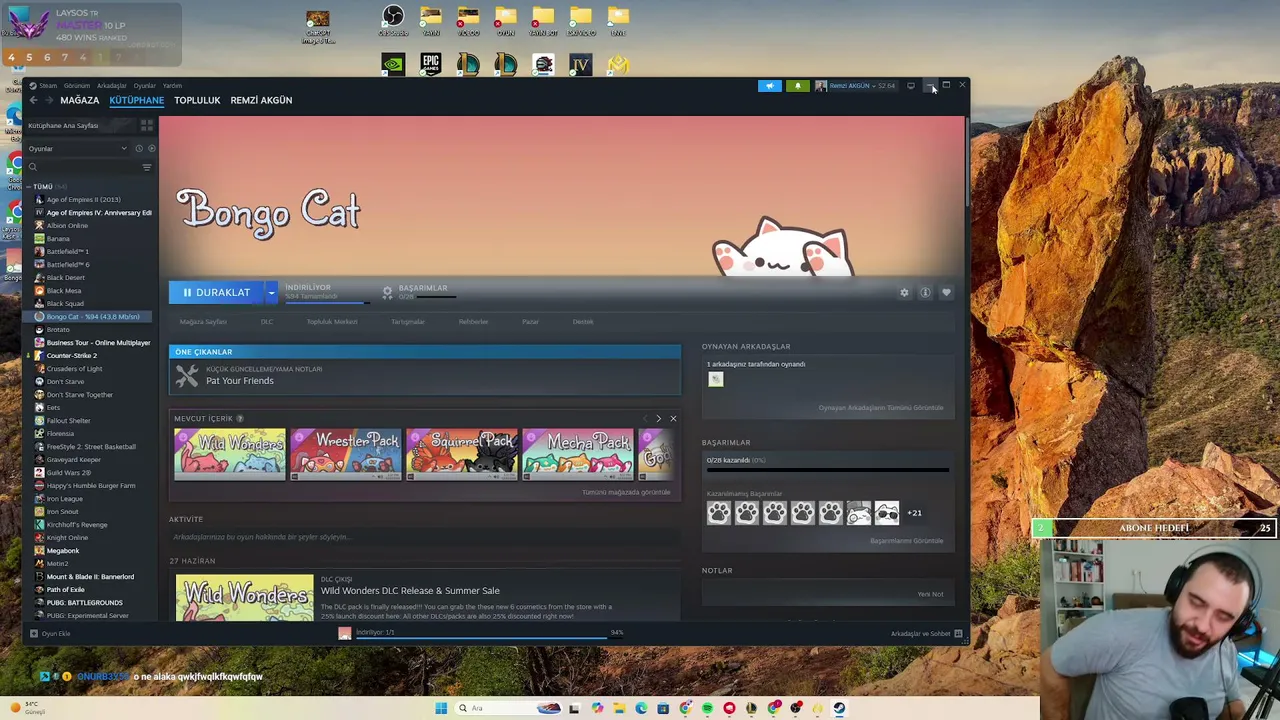Open the dropdown arrow beside Duraklat
Screen dimensions: 1280x720
pyautogui.click(x=271, y=292)
